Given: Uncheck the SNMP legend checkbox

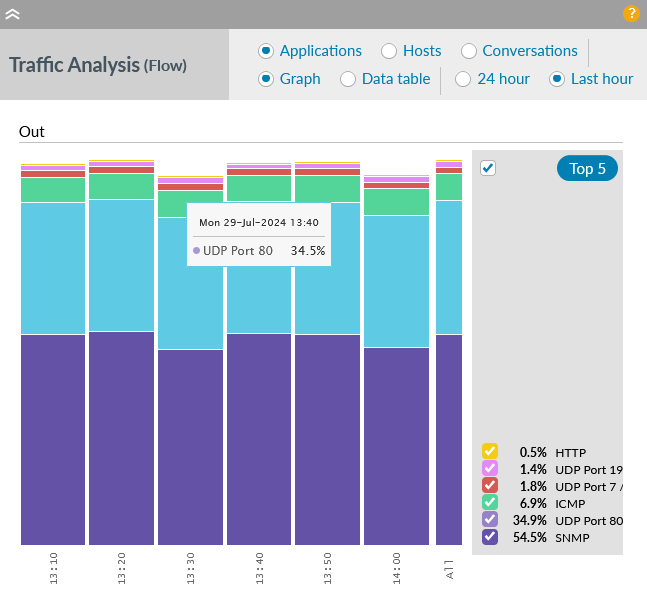Looking at the screenshot, I should [x=490, y=537].
